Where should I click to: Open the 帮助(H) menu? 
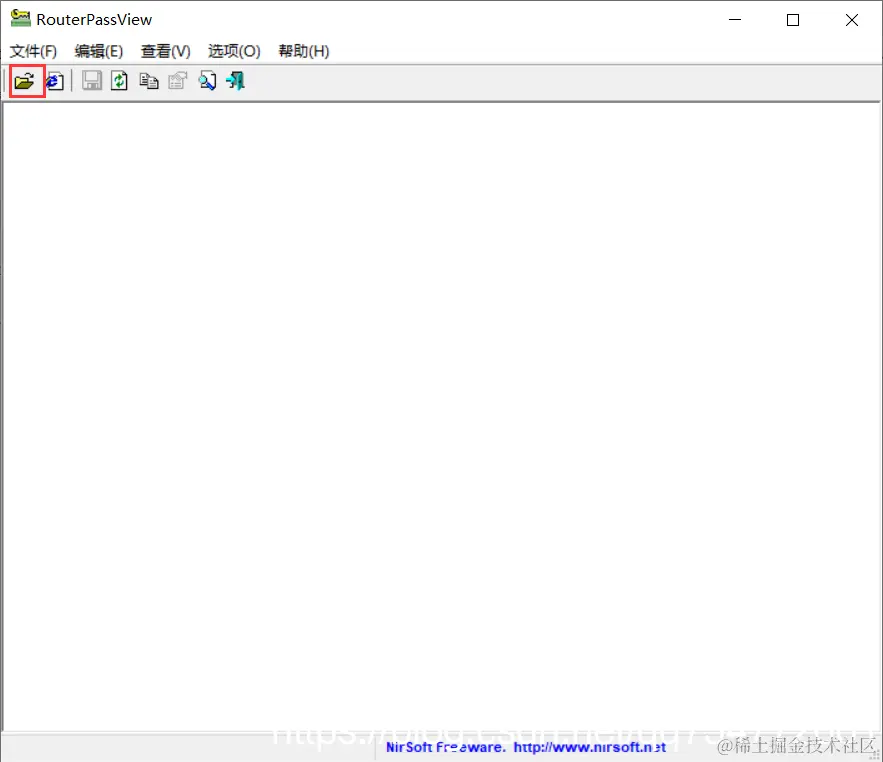click(x=302, y=51)
